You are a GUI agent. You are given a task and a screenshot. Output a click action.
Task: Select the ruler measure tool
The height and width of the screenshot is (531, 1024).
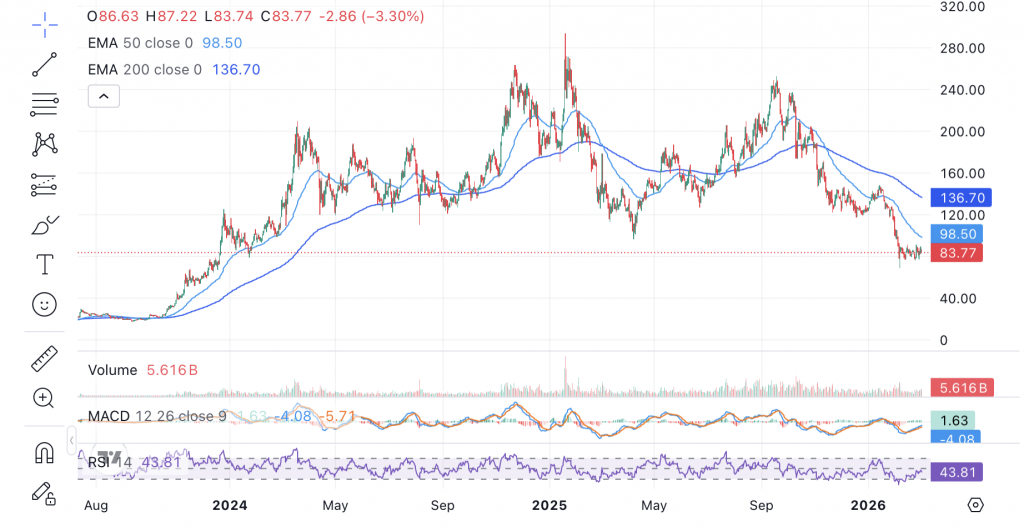pyautogui.click(x=44, y=357)
